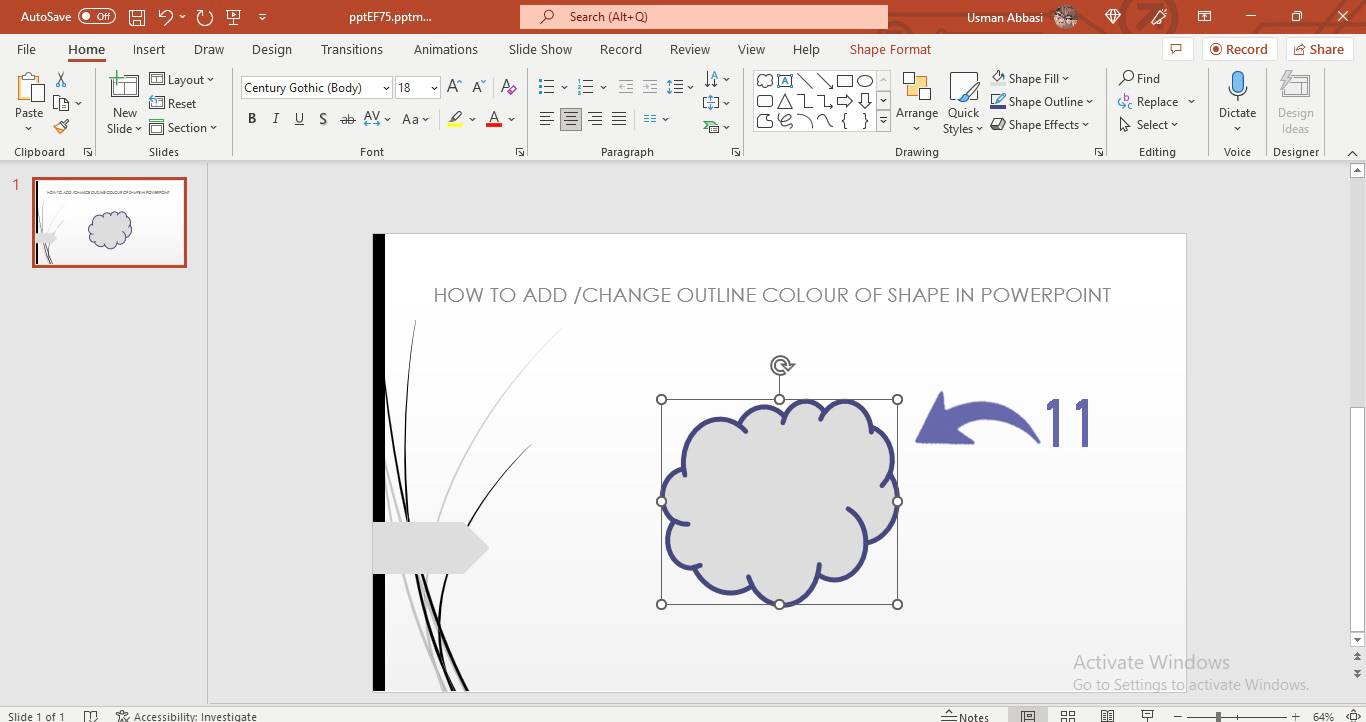Viewport: 1366px width, 722px height.
Task: Start Slide Show from status bar icon
Action: pos(1147,716)
